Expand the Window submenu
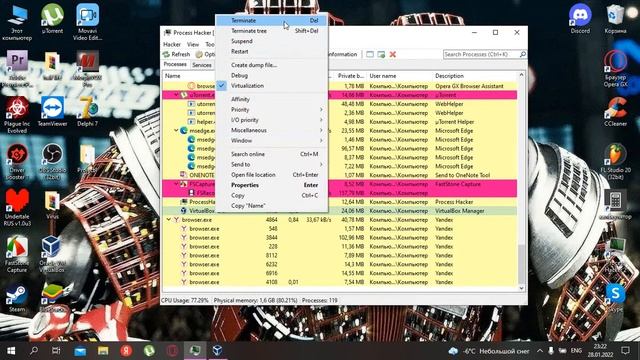Image resolution: width=640 pixels, height=360 pixels. (x=271, y=140)
